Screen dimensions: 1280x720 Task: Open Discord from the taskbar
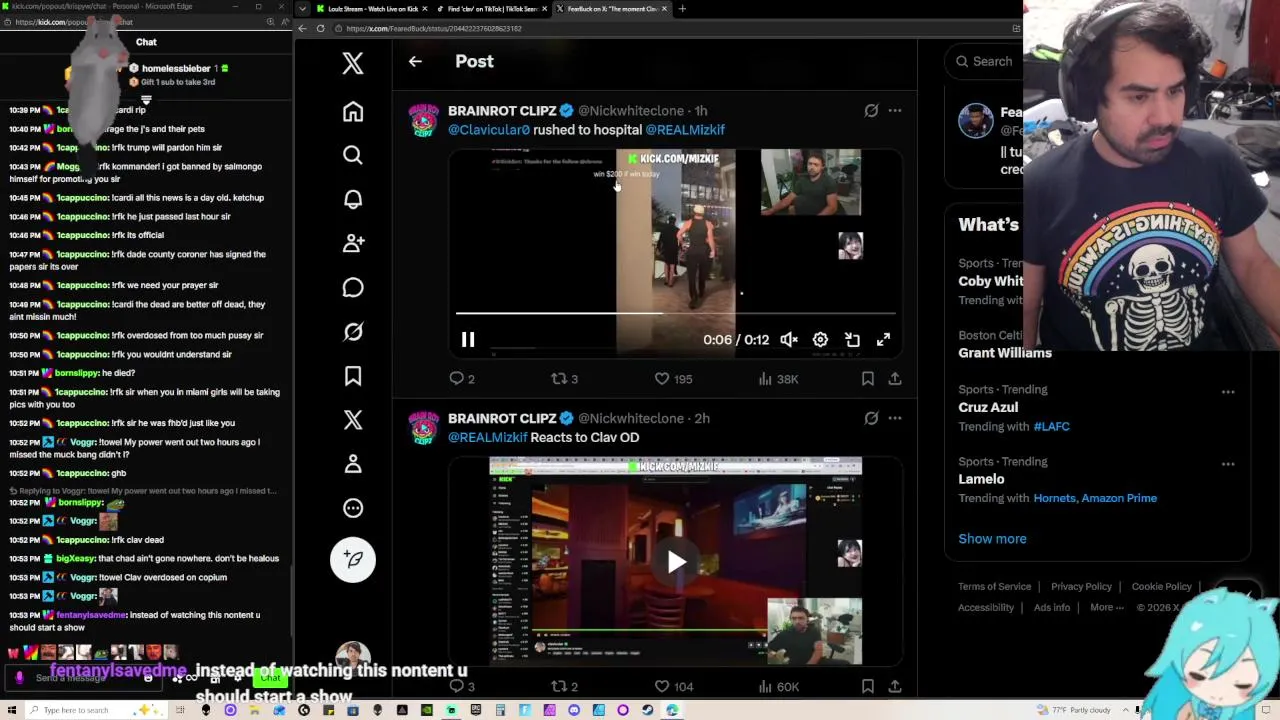[x=574, y=710]
